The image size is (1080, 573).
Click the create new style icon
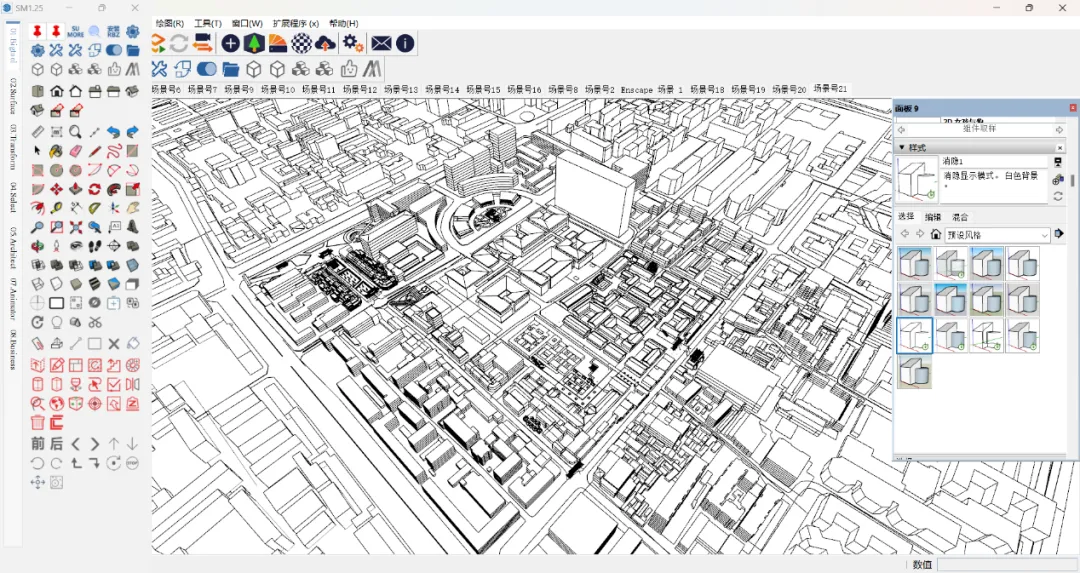click(x=1059, y=180)
